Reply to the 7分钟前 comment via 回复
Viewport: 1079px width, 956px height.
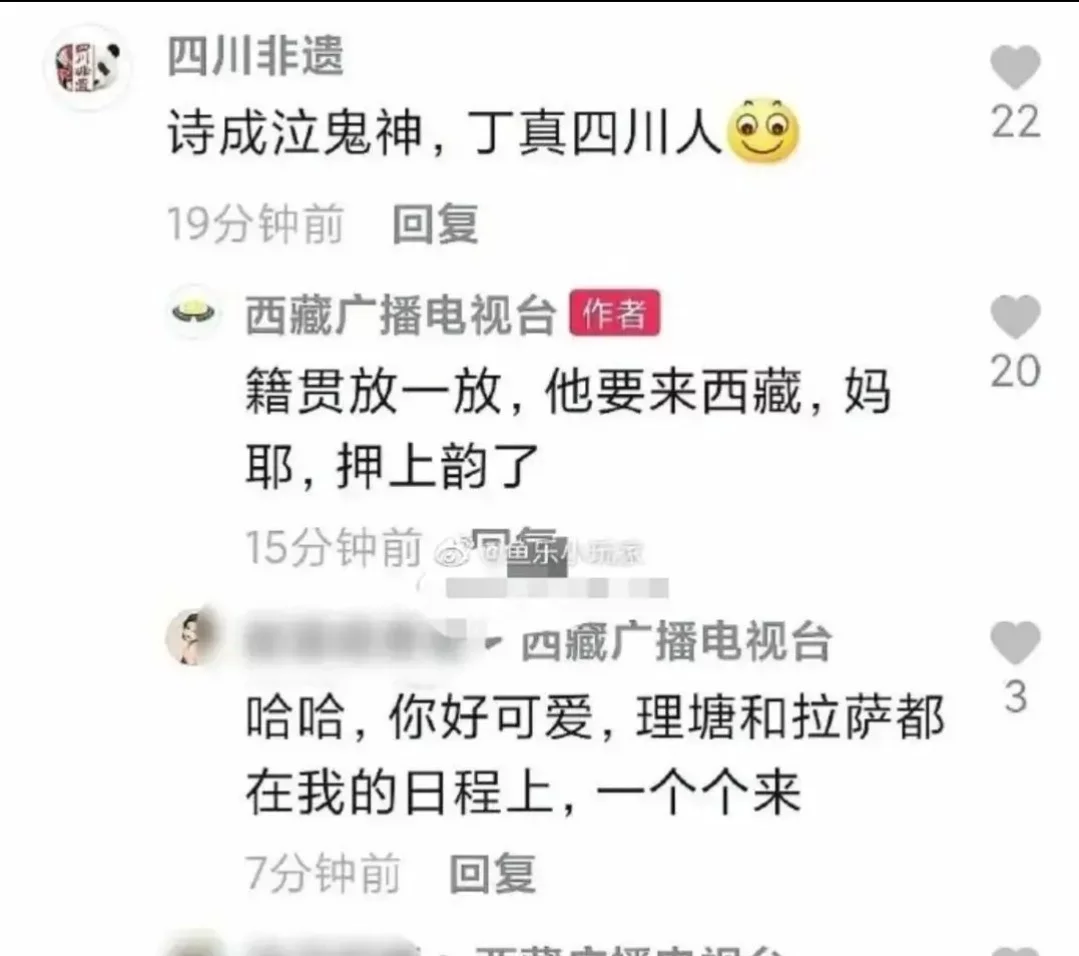[x=493, y=873]
